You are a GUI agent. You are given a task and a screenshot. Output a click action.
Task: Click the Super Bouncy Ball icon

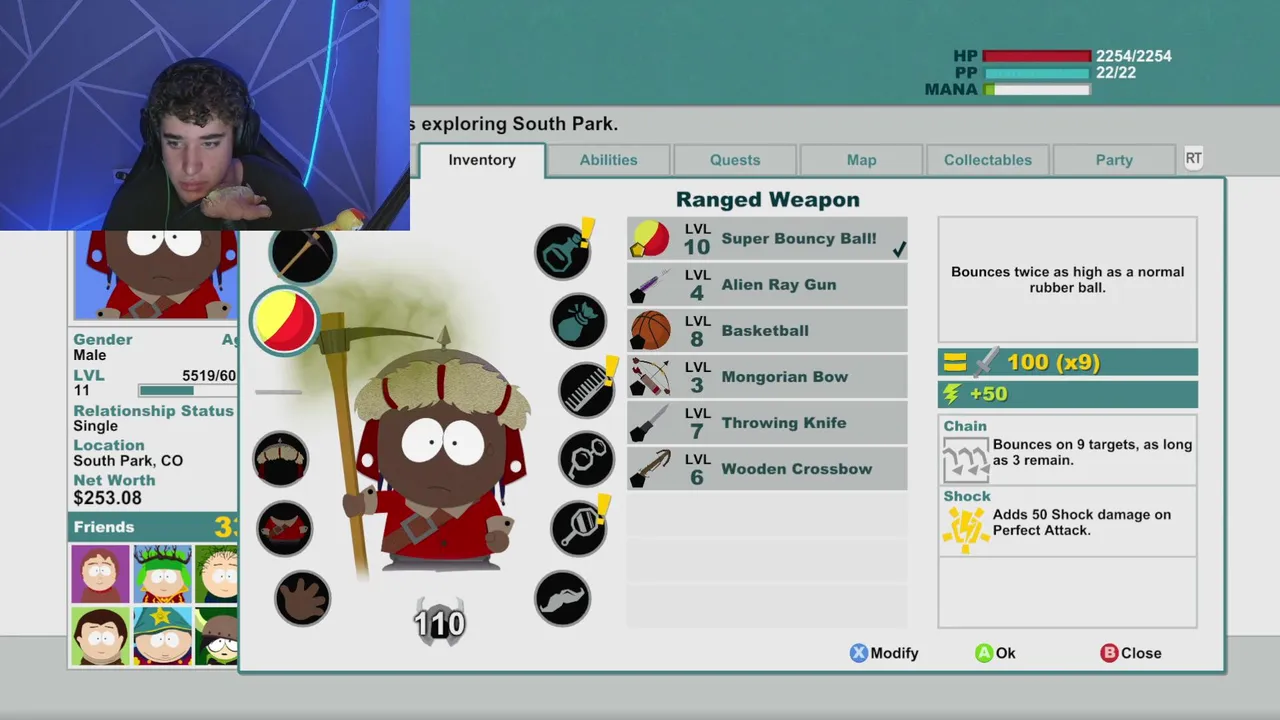coord(650,239)
